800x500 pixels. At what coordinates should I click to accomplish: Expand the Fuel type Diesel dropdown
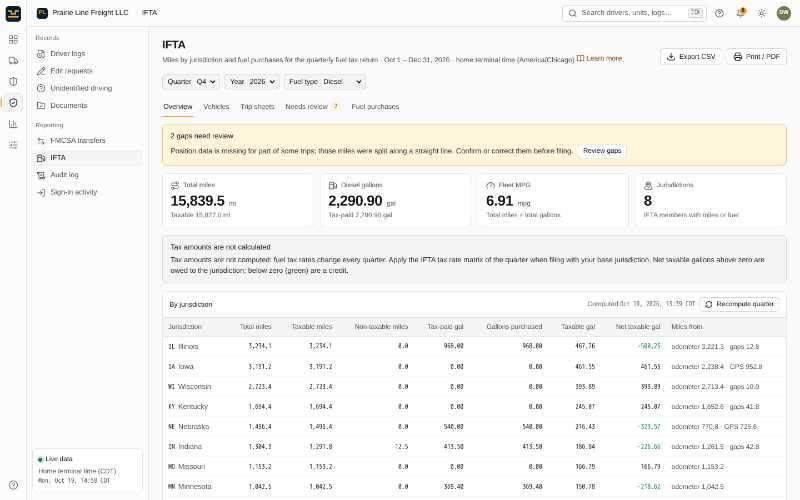[325, 82]
